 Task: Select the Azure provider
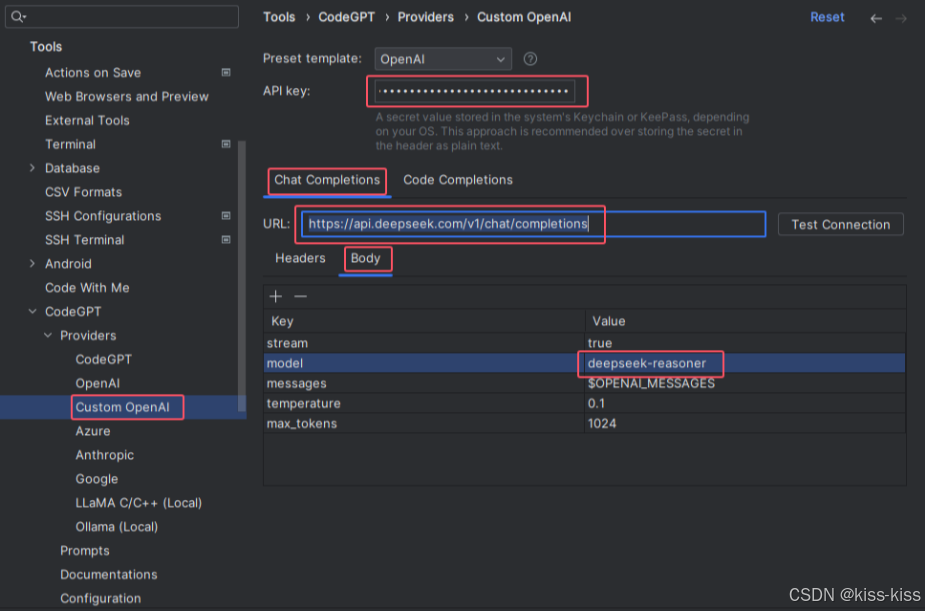pyautogui.click(x=93, y=431)
